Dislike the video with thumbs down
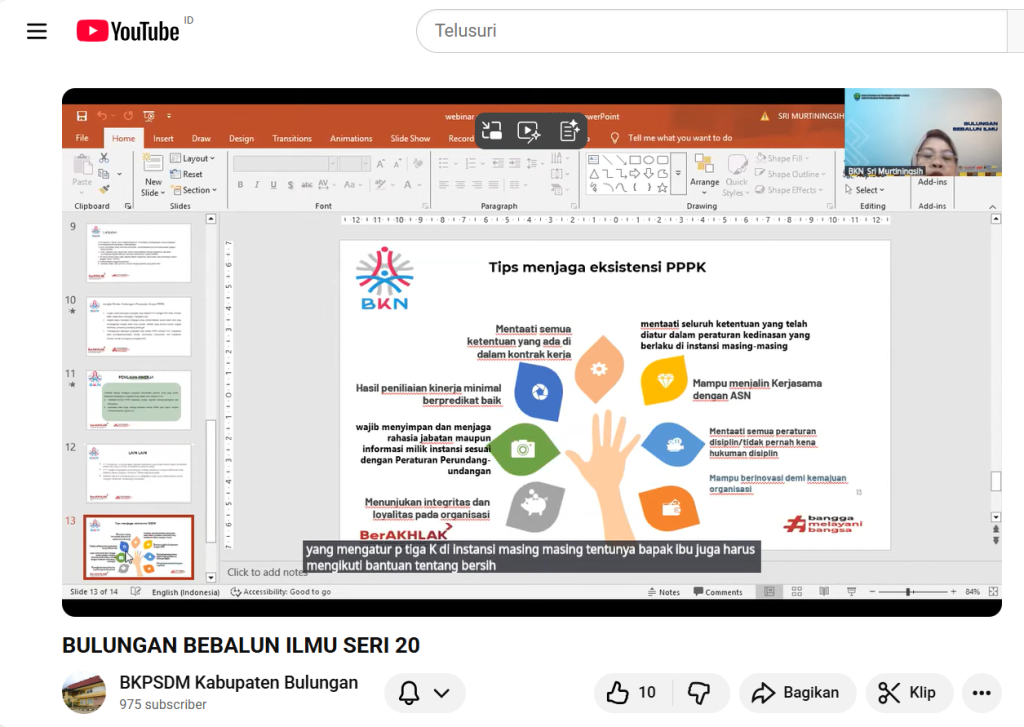1024x727 pixels. [699, 693]
